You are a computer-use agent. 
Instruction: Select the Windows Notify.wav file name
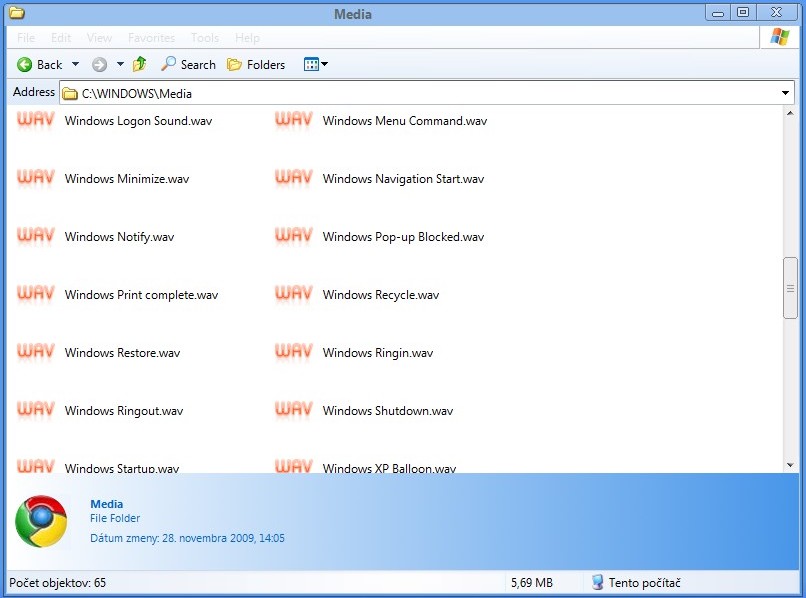point(119,237)
